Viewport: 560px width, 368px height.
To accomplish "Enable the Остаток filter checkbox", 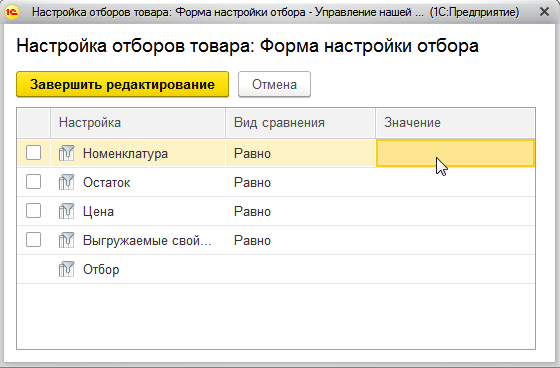I will click(x=34, y=182).
